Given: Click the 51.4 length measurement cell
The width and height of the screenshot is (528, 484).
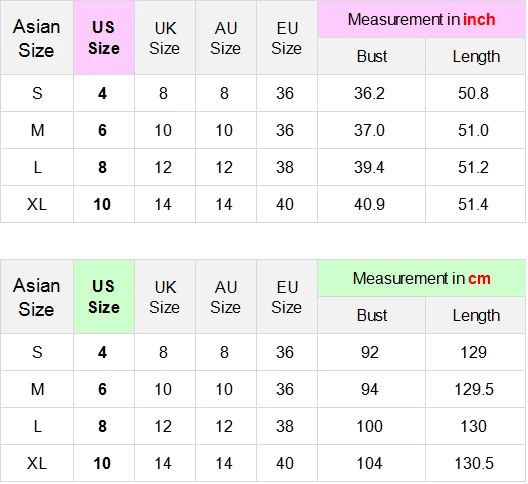Looking at the screenshot, I should (x=473, y=204).
